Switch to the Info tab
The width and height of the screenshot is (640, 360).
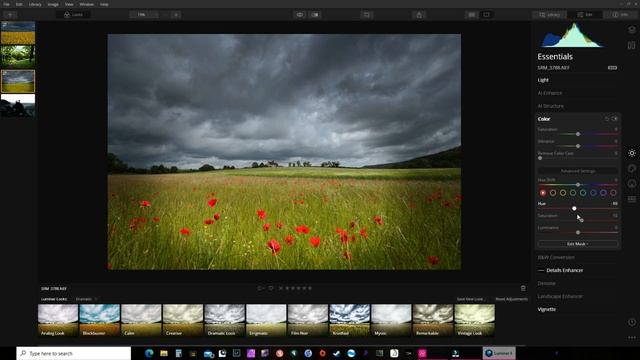coord(620,15)
